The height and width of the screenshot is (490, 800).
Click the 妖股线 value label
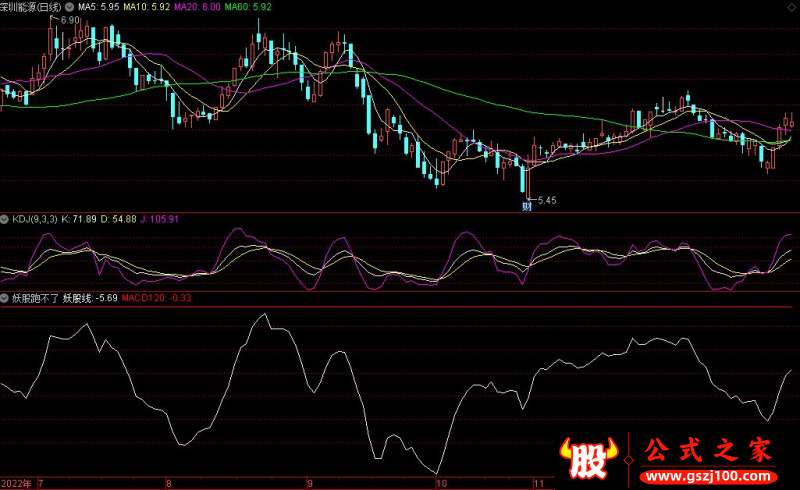[x=90, y=297]
